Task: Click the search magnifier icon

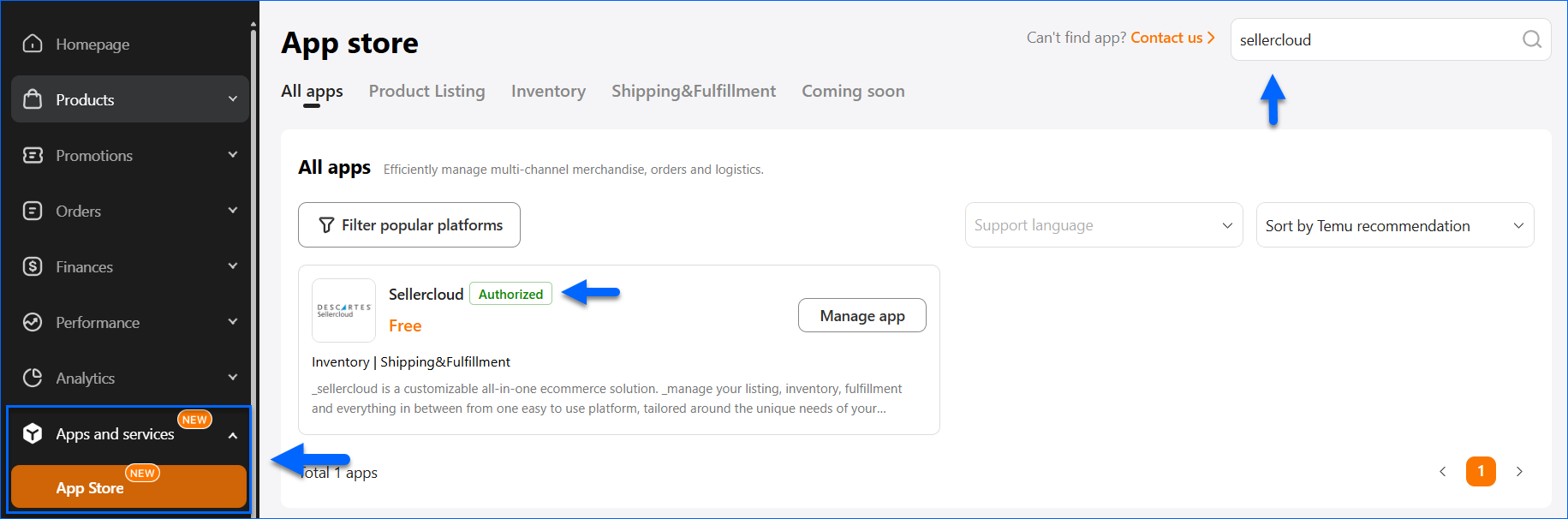Action: (1531, 39)
